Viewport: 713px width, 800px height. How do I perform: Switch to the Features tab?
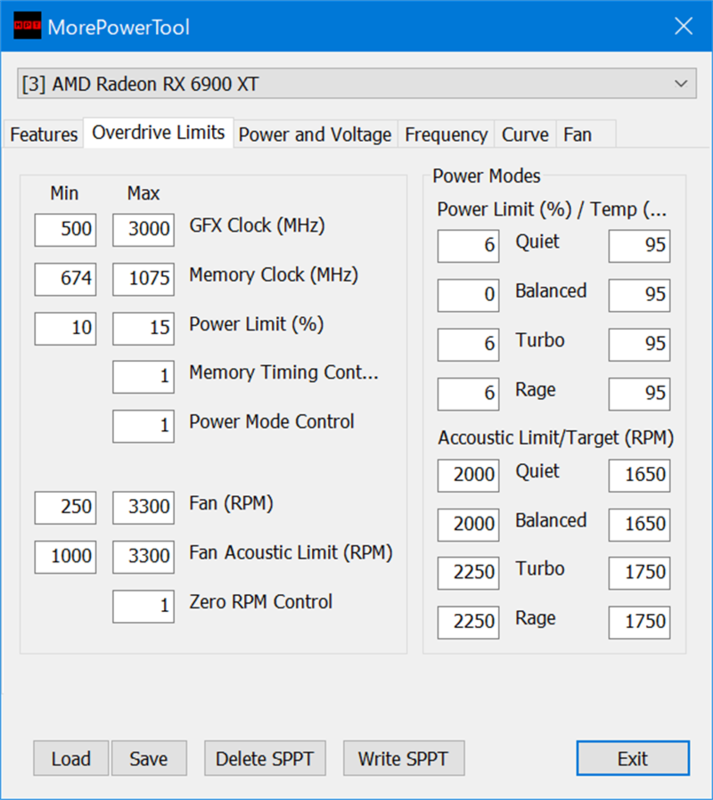coord(44,135)
